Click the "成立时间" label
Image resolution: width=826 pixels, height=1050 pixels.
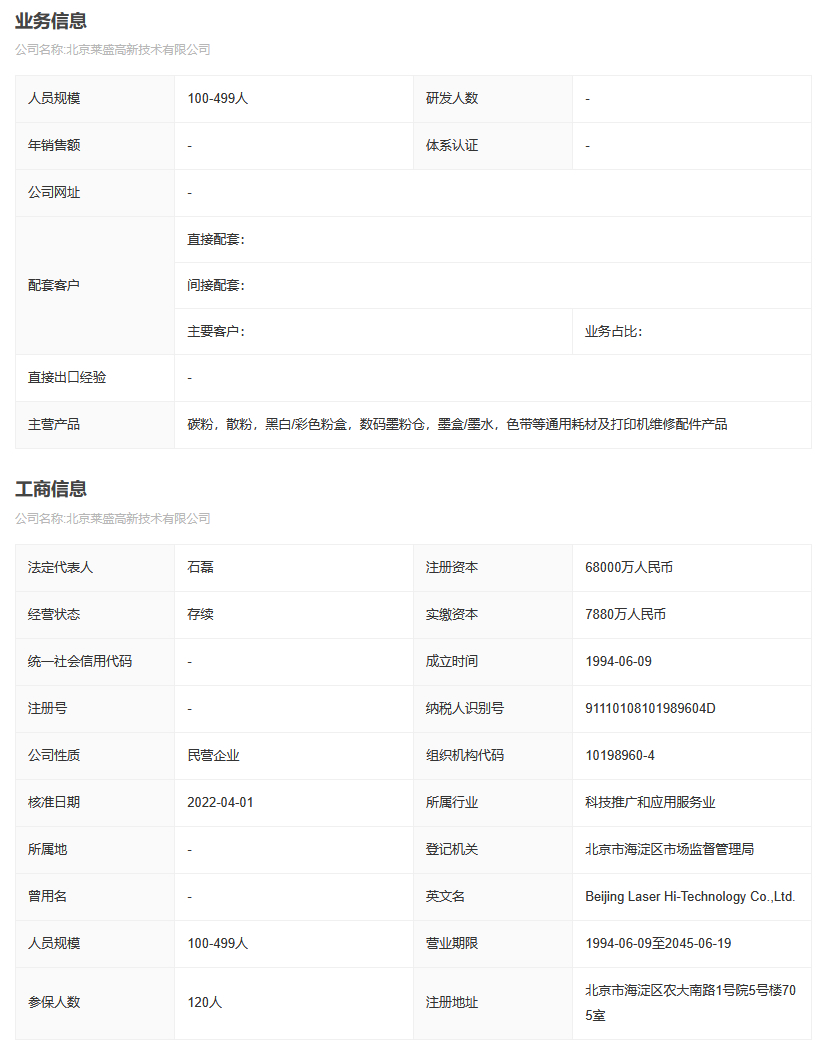tap(452, 662)
